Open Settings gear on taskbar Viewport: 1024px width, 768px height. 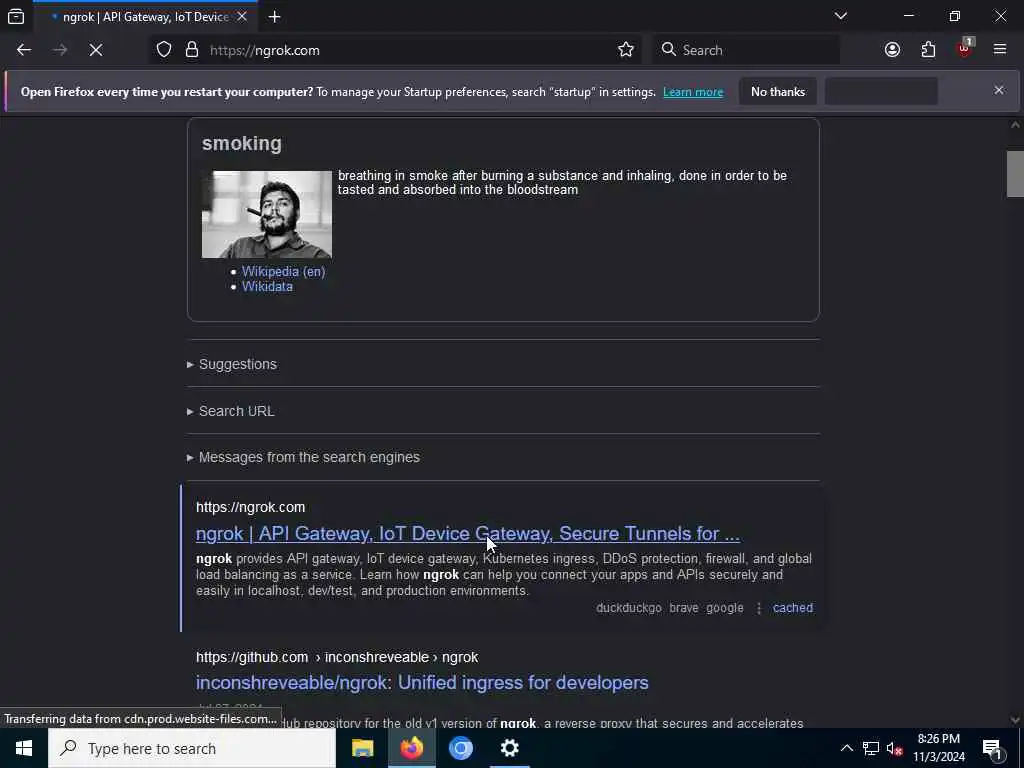point(509,748)
